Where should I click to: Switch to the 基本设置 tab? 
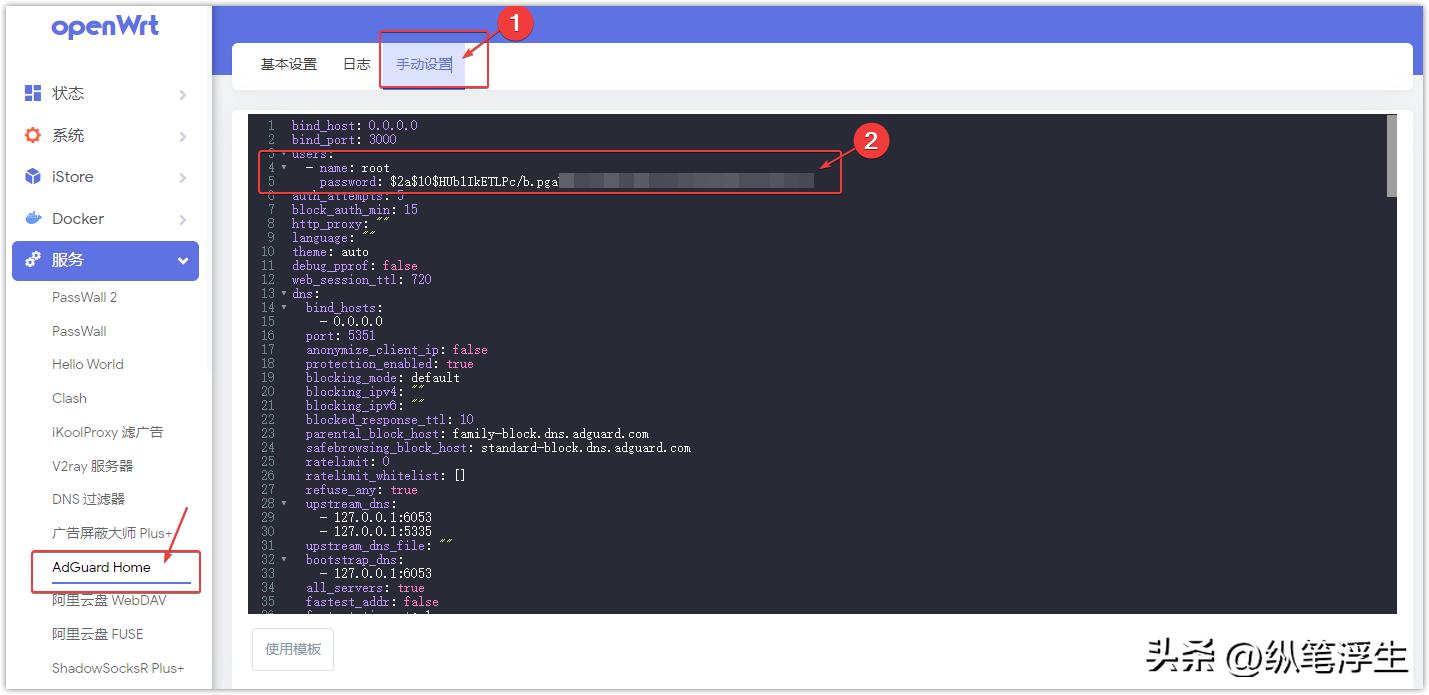point(290,62)
